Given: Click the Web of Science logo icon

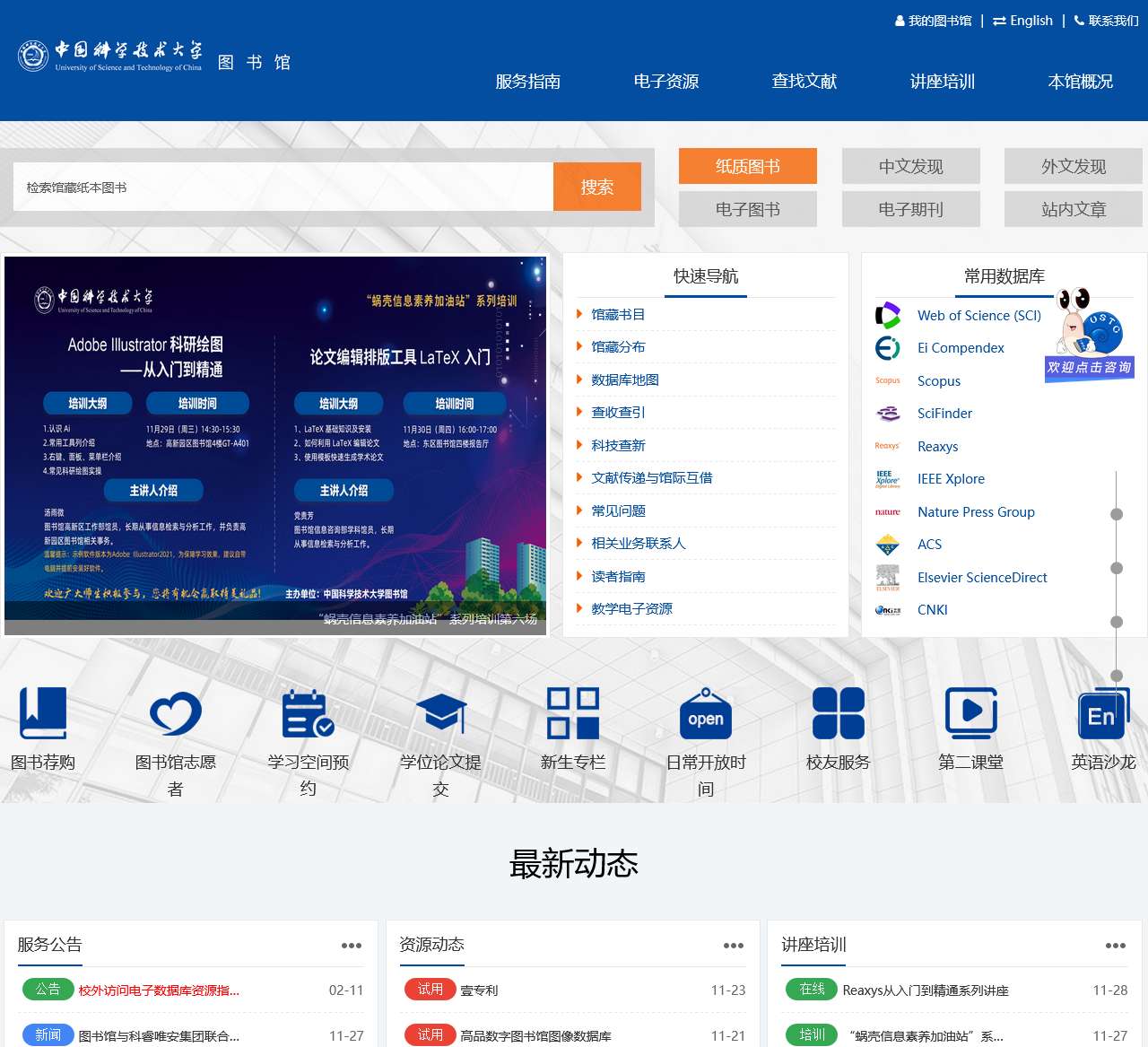Looking at the screenshot, I should click(888, 316).
